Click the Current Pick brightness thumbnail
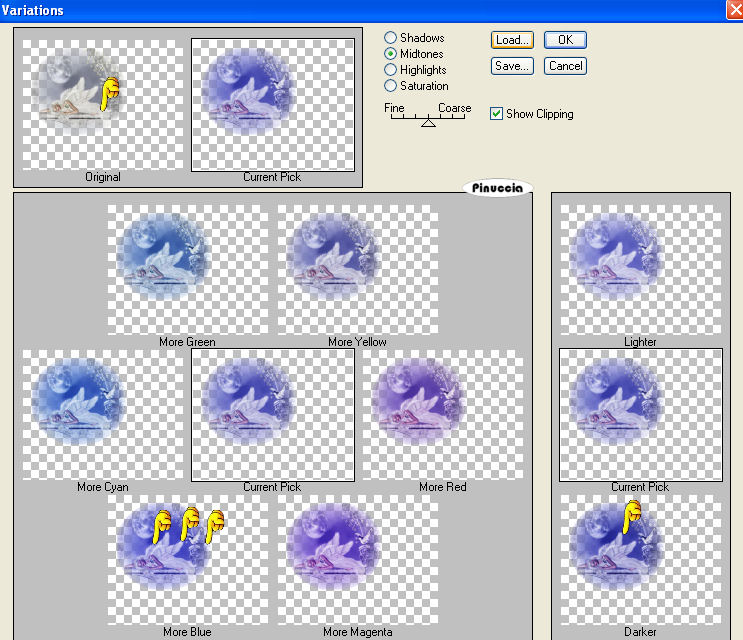Screen dimensions: 743x640 [641, 415]
